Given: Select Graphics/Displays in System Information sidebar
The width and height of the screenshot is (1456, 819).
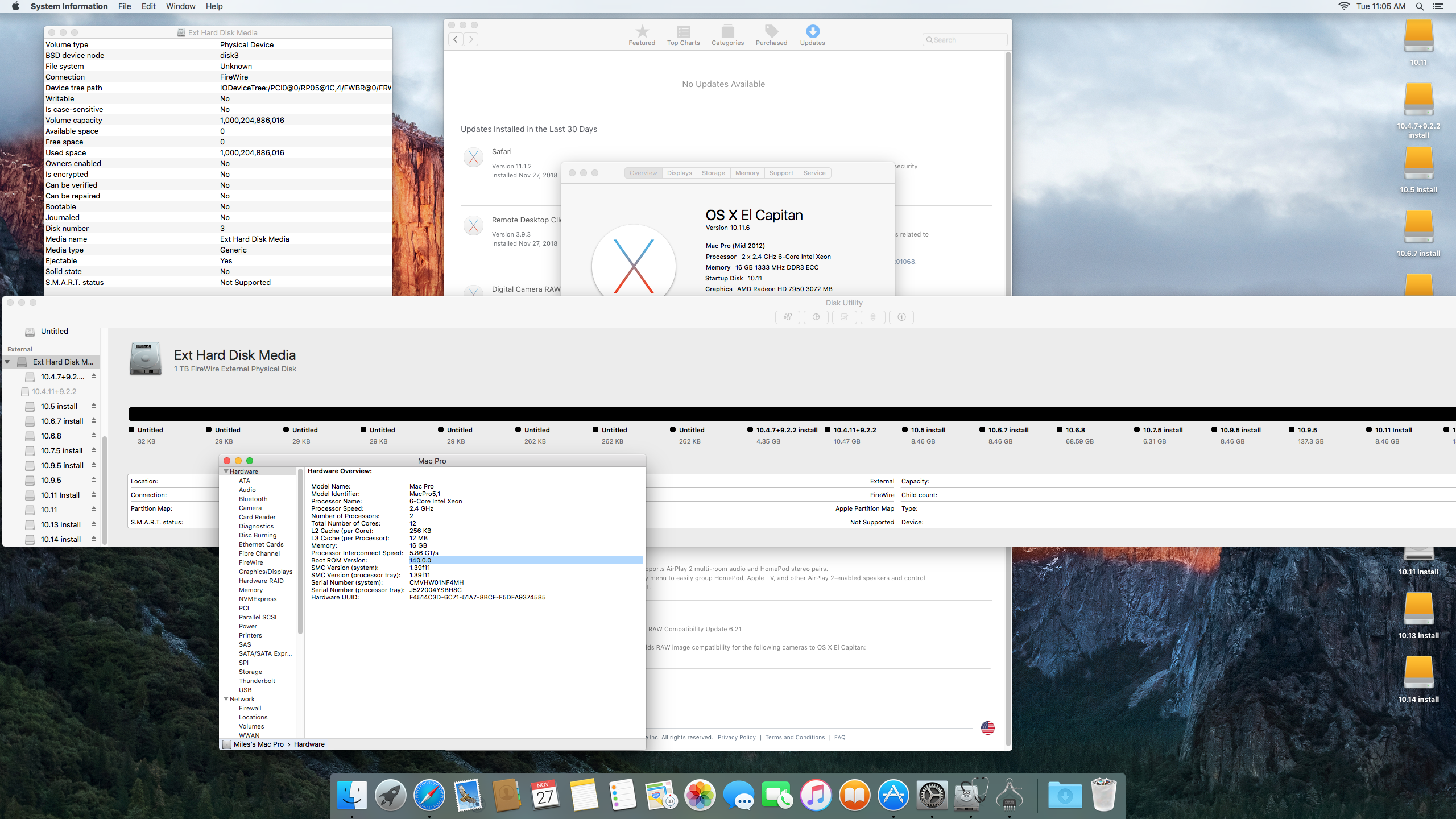Looking at the screenshot, I should tap(266, 572).
